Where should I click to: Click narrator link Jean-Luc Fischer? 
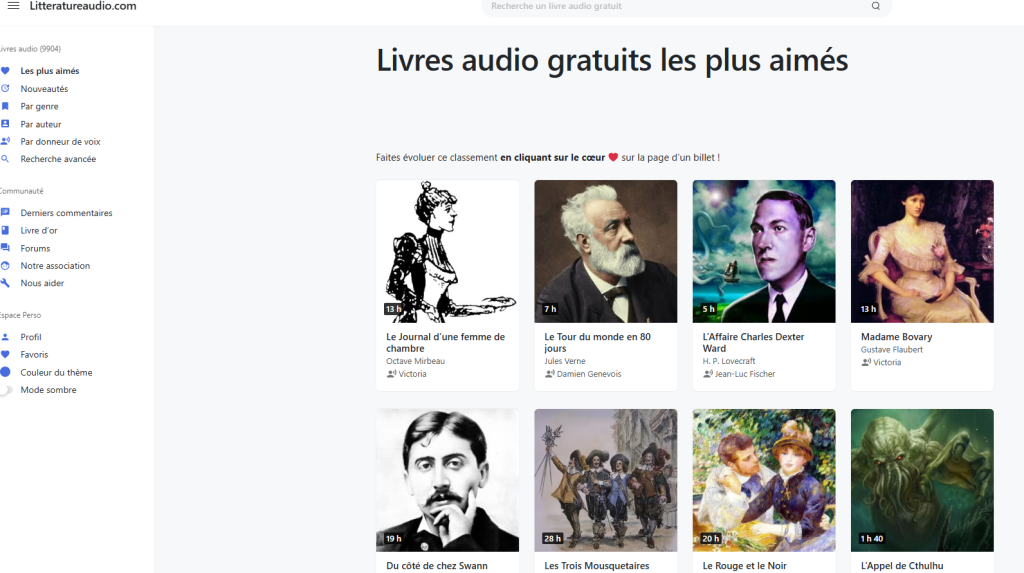744,374
